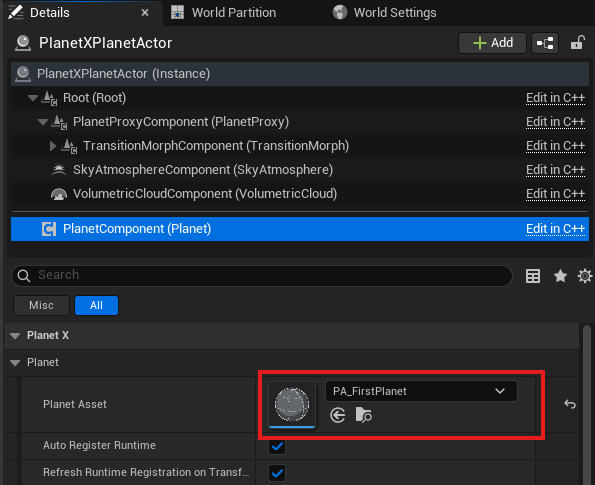Open Edit in C++ for VolumetricCloudComponent
The image size is (595, 485).
555,194
